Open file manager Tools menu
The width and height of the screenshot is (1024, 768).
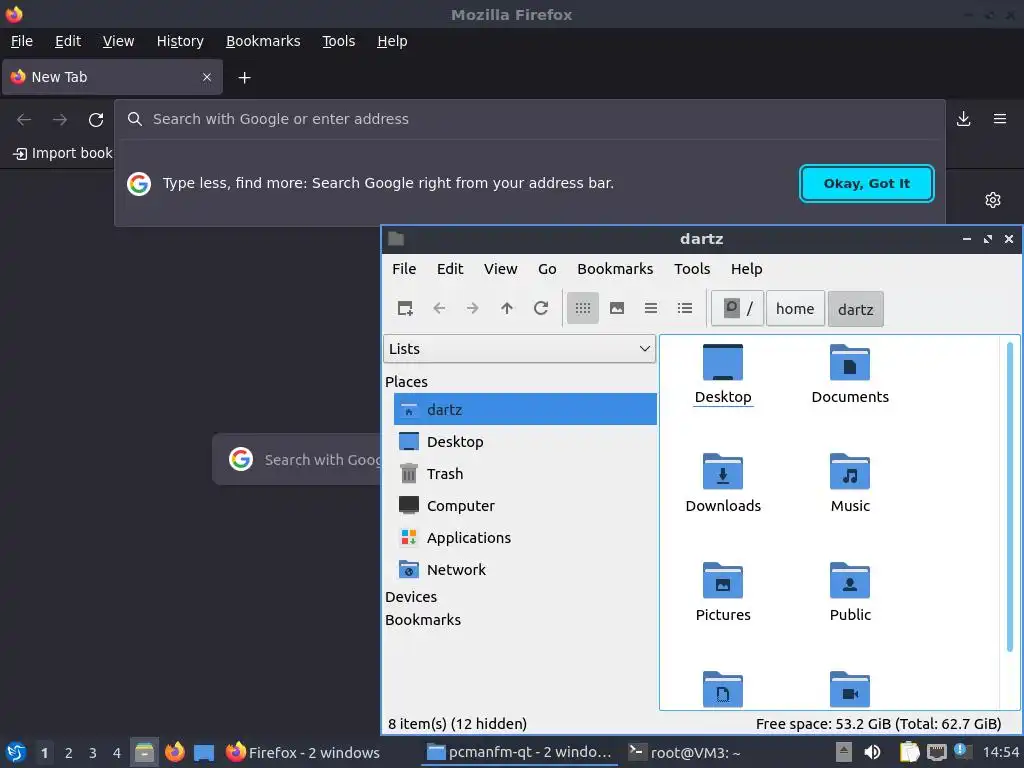(x=692, y=269)
